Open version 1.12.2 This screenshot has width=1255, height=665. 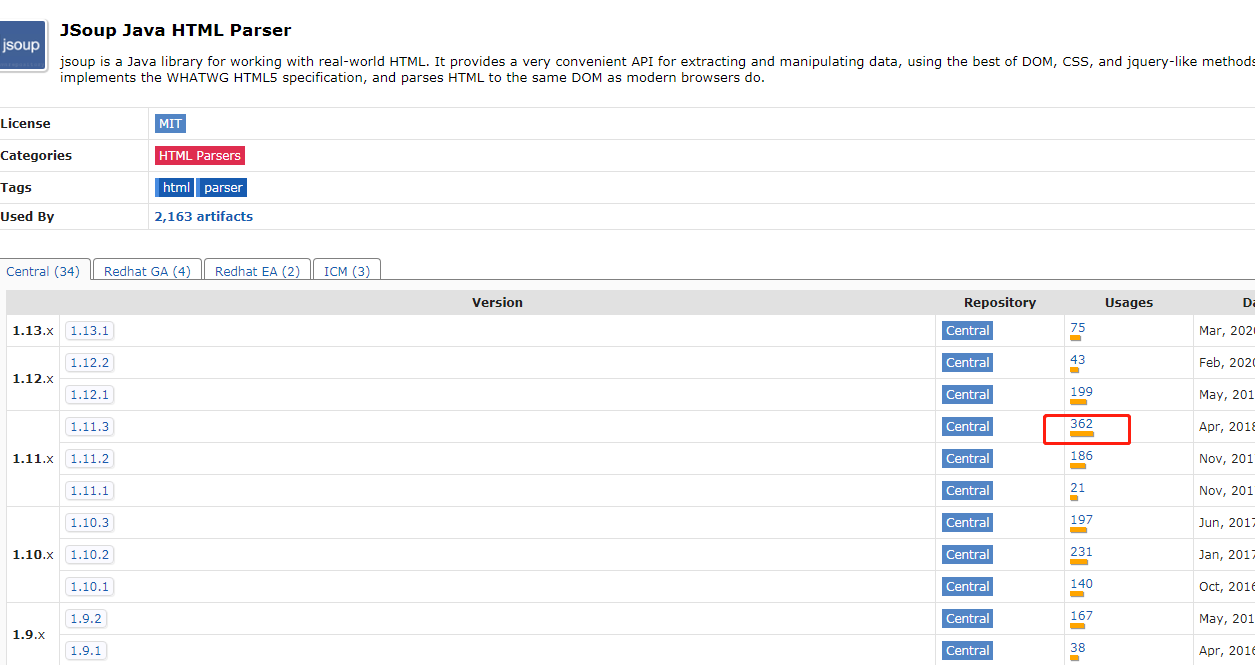90,363
